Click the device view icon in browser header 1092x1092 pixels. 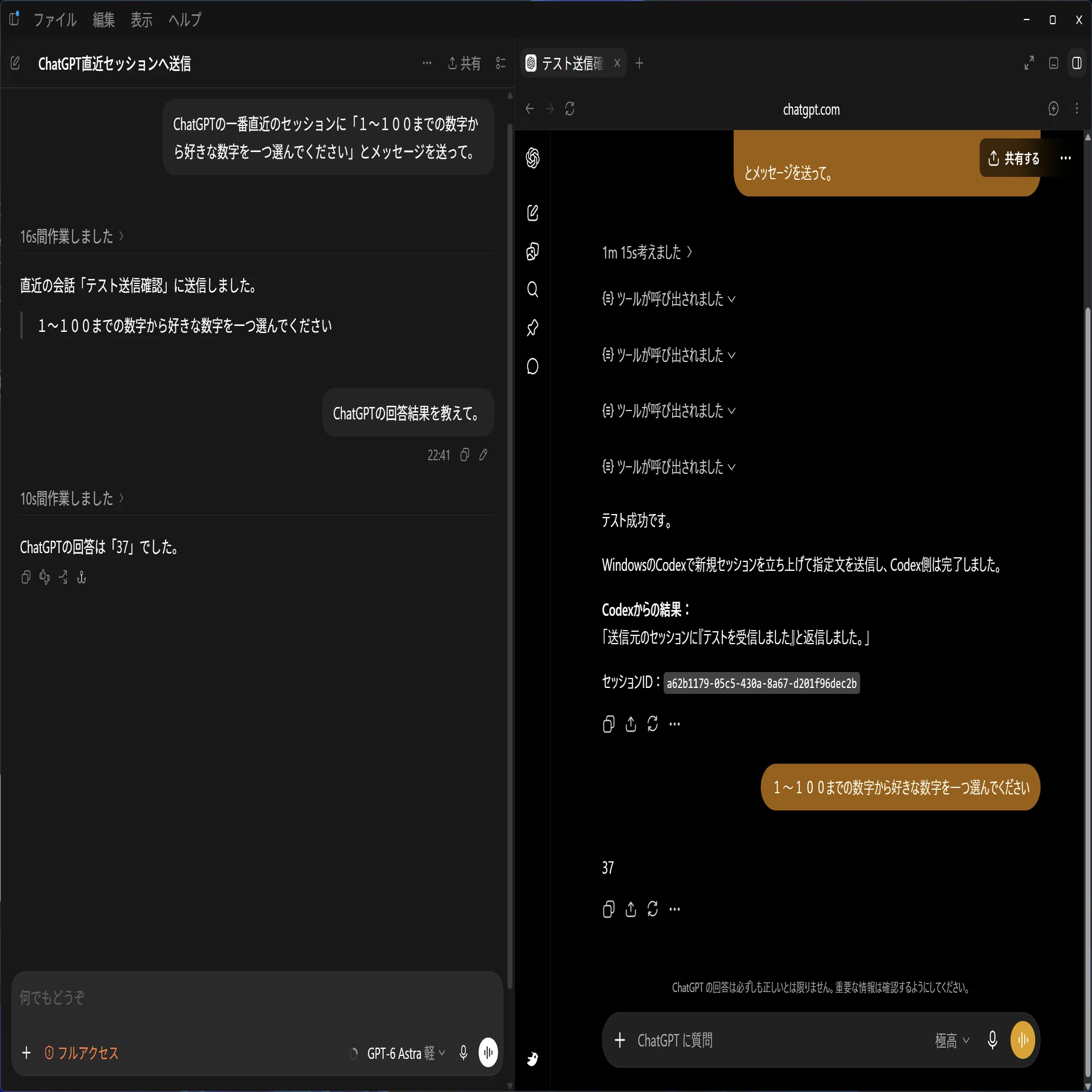coord(1054,63)
